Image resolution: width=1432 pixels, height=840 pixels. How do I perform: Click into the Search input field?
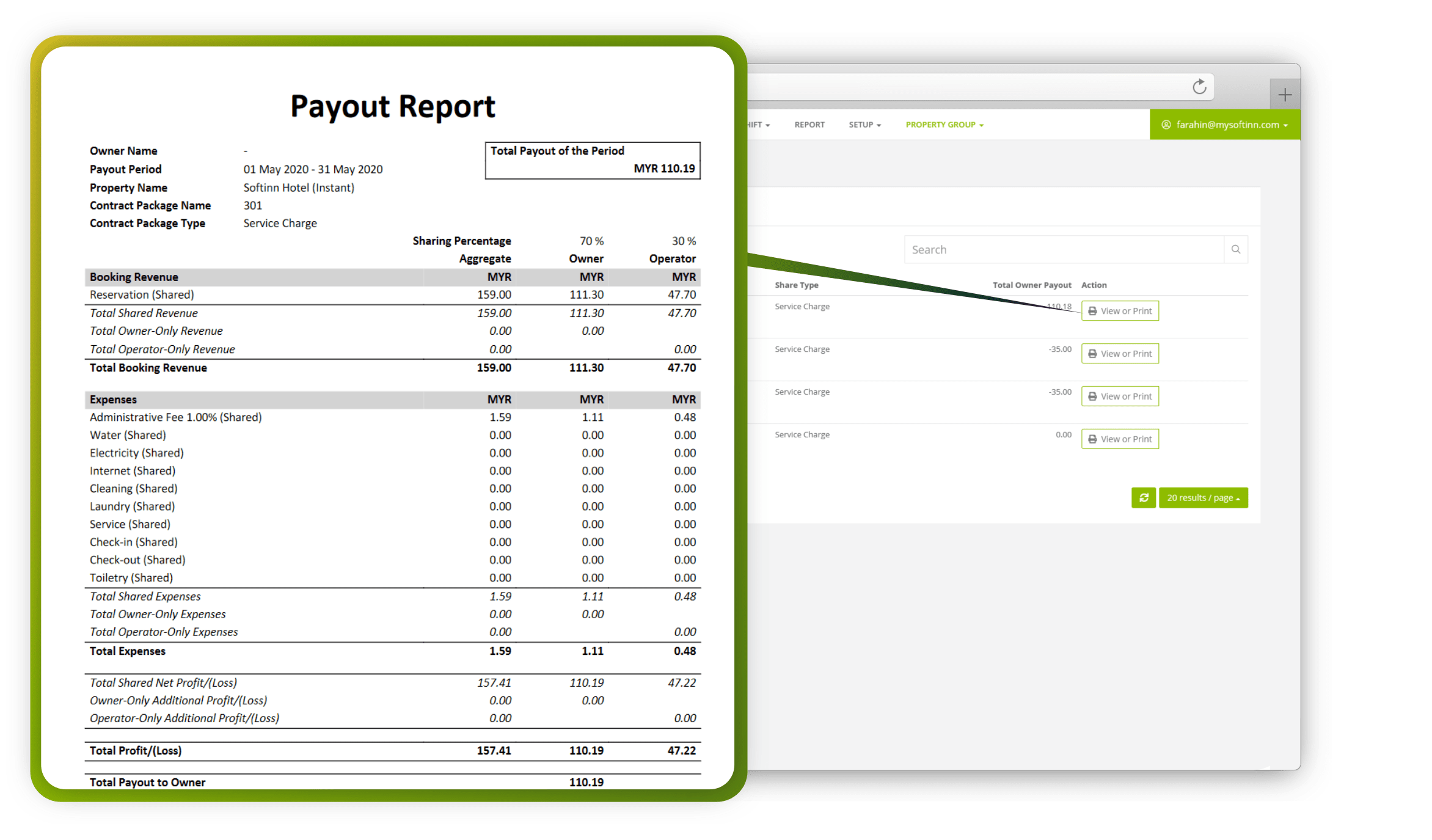(1064, 249)
